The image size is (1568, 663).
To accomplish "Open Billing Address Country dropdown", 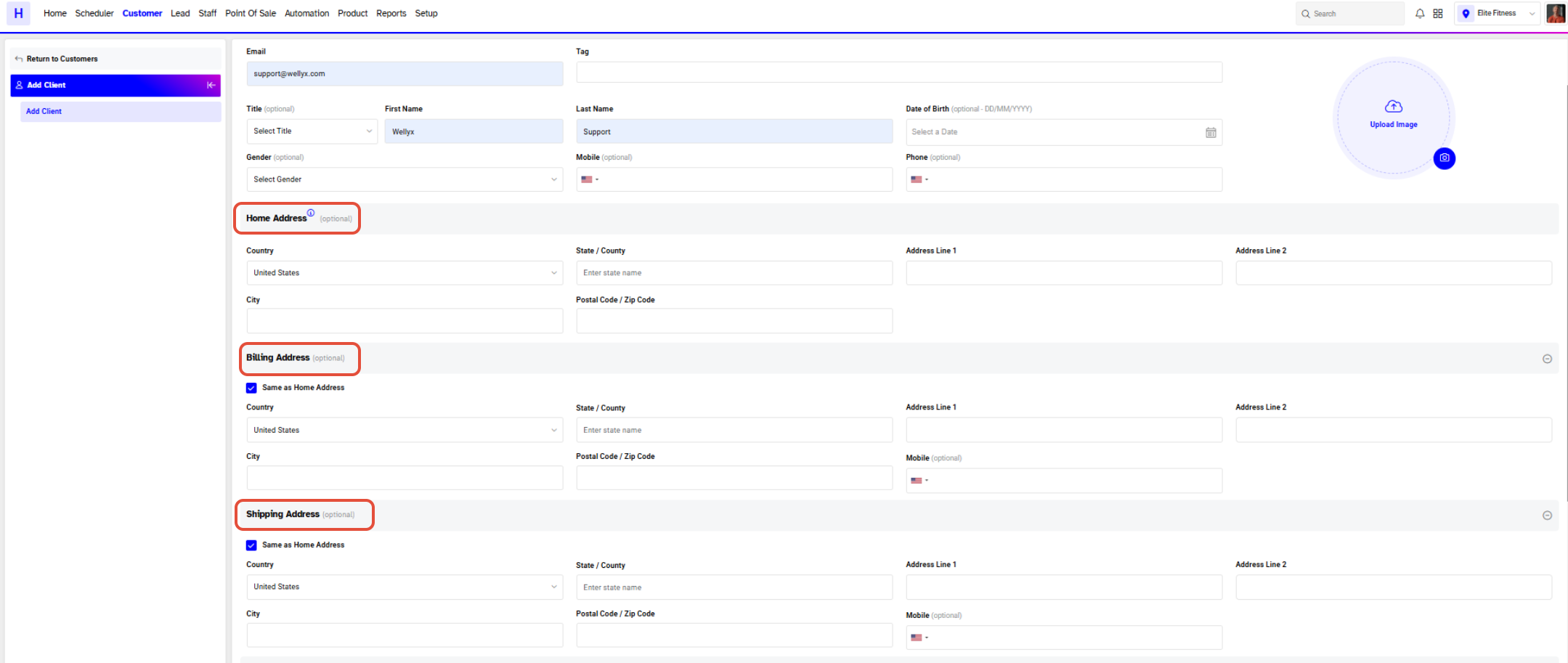I will 405,430.
